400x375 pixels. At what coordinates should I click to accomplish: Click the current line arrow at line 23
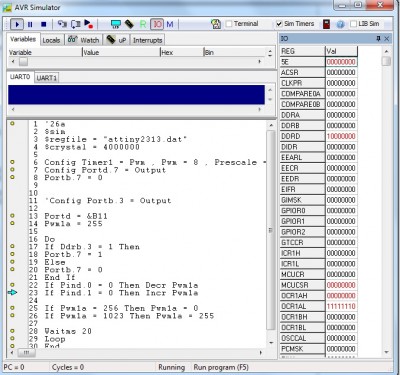pyautogui.click(x=12, y=292)
